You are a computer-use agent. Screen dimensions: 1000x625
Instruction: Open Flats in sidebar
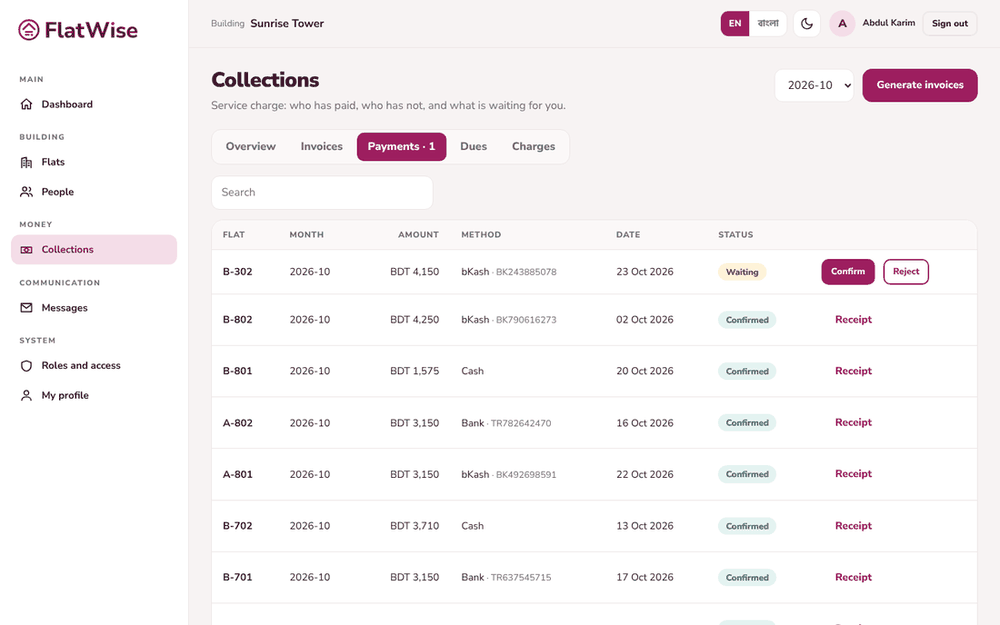pos(94,162)
